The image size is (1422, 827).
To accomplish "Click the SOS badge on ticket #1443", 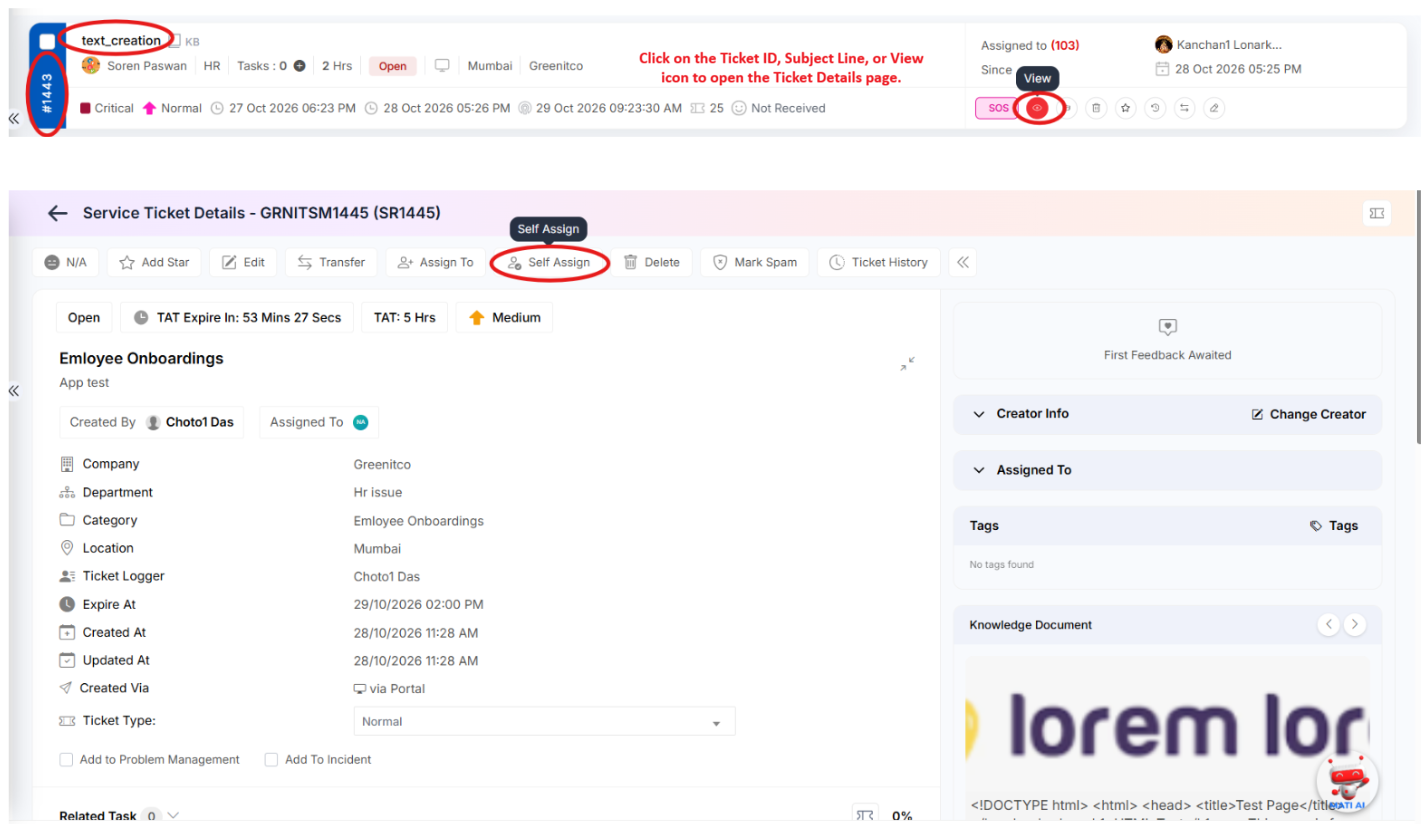I will tap(997, 108).
